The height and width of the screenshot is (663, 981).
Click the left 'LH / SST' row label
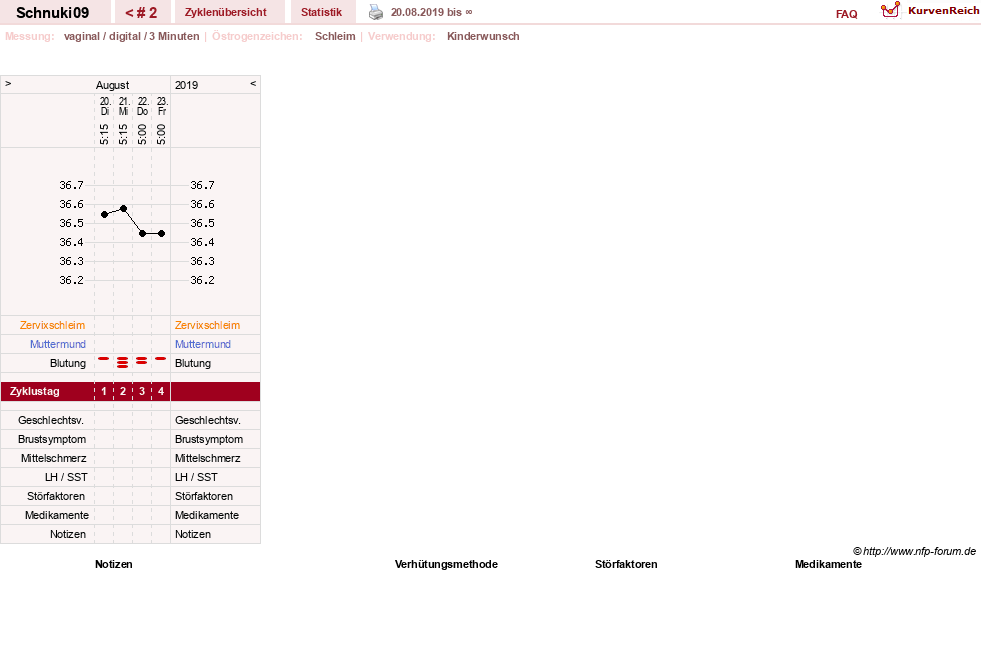(66, 477)
